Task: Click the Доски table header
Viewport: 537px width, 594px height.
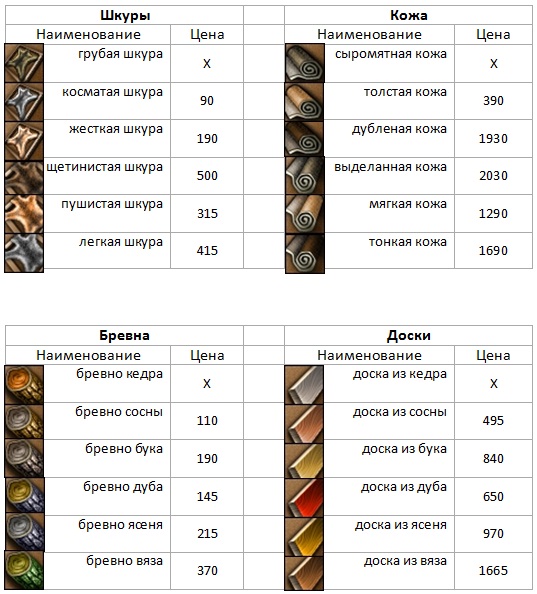Action: pos(409,336)
